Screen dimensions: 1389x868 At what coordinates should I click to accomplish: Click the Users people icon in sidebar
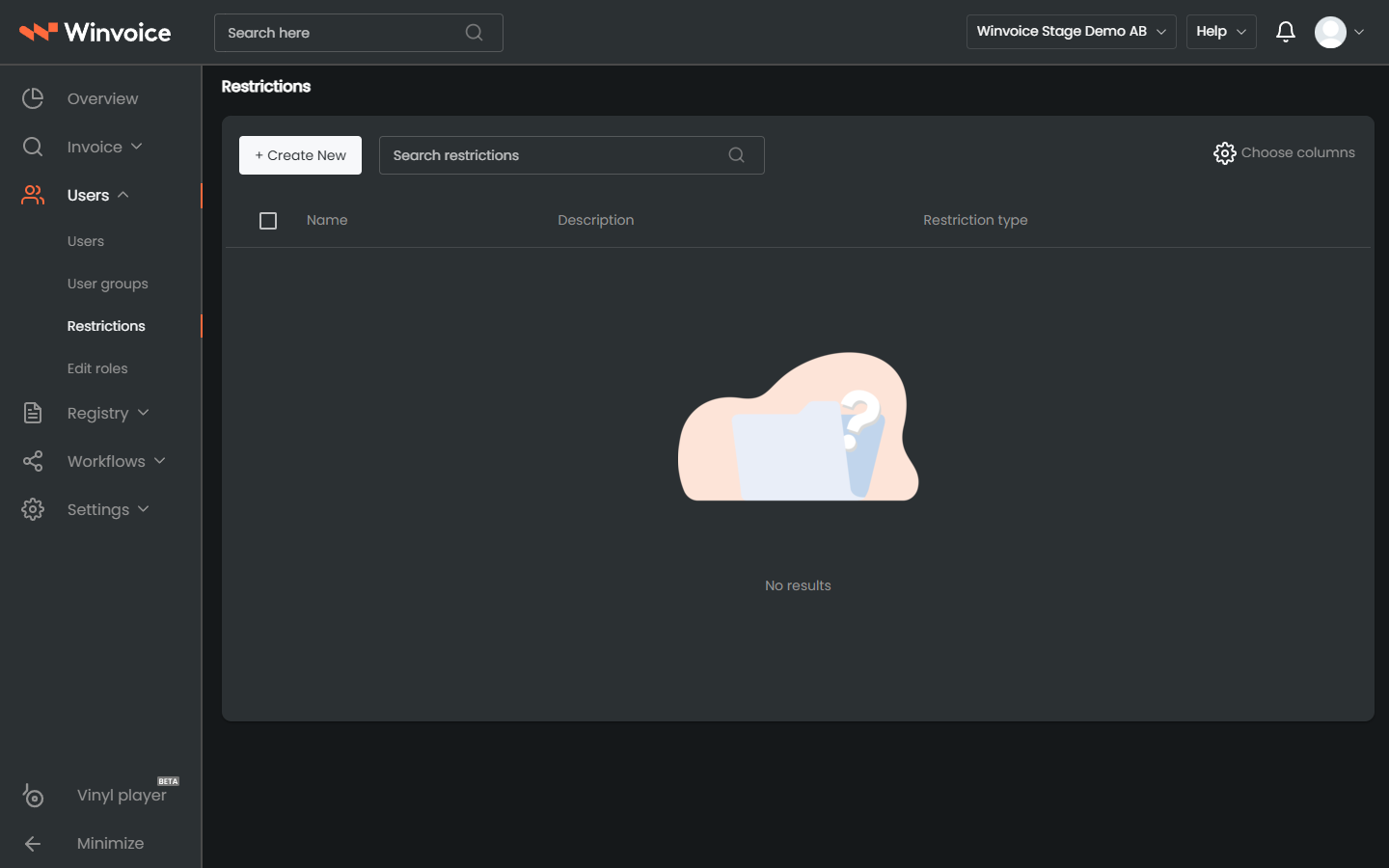click(33, 195)
